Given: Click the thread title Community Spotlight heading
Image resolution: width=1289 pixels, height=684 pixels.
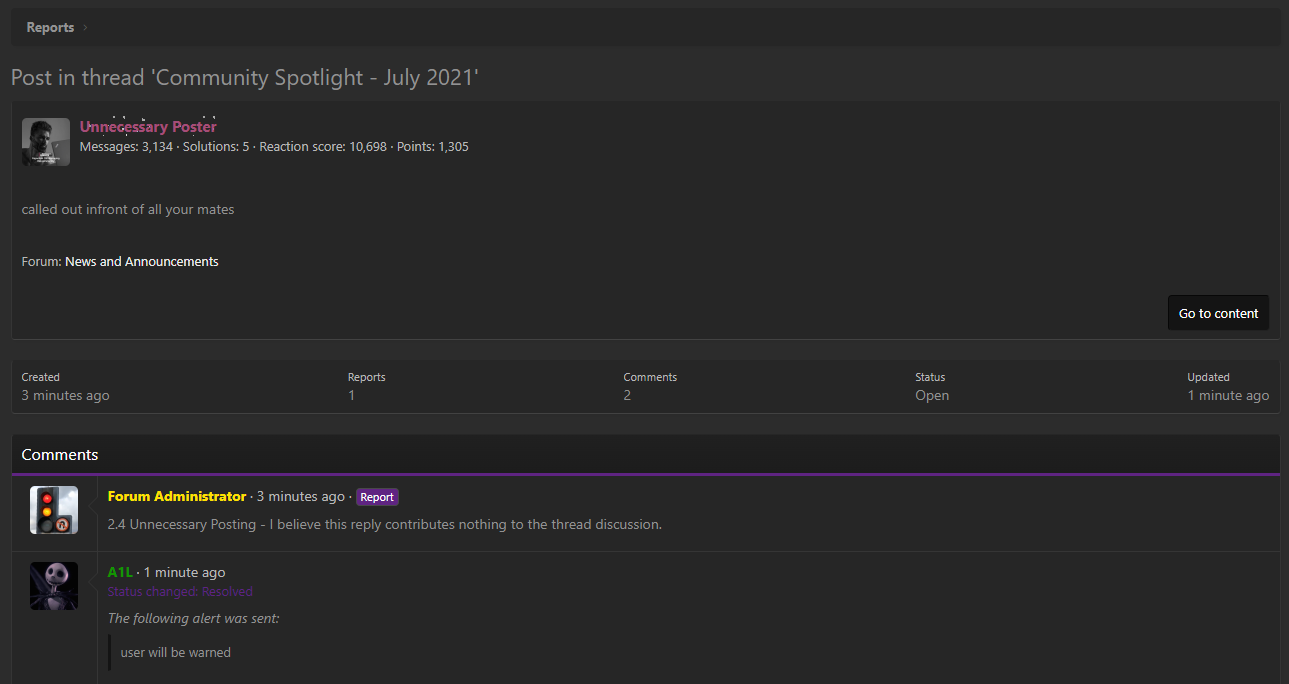Looking at the screenshot, I should [x=243, y=77].
